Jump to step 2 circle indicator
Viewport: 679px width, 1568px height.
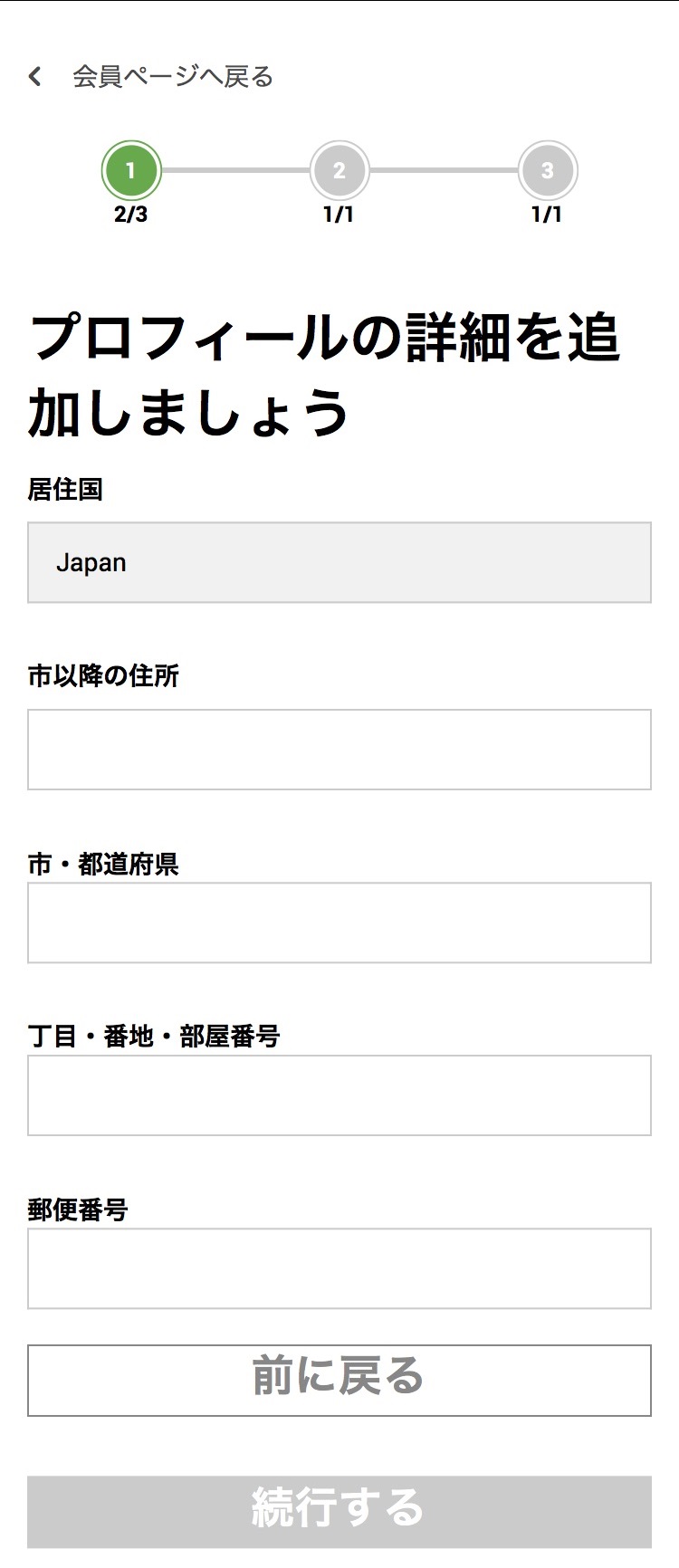pyautogui.click(x=339, y=170)
